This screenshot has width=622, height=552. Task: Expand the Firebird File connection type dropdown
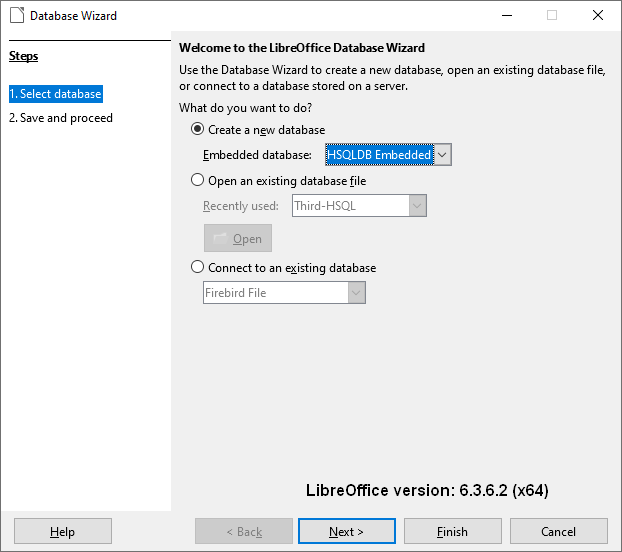coord(356,293)
